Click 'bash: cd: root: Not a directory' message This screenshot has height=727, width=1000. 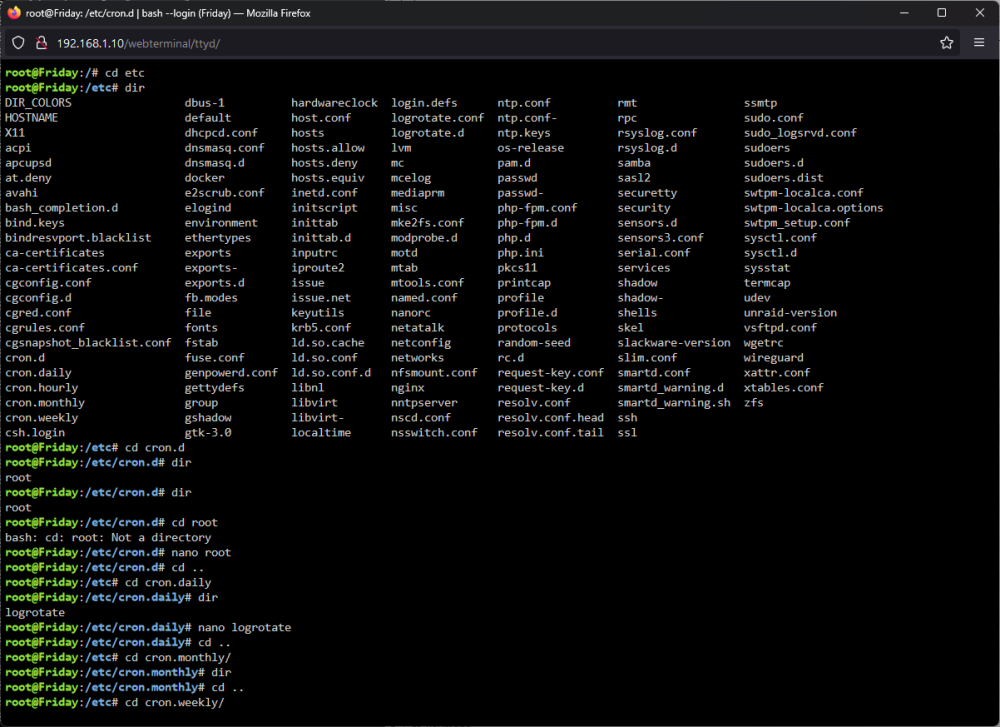(x=108, y=538)
